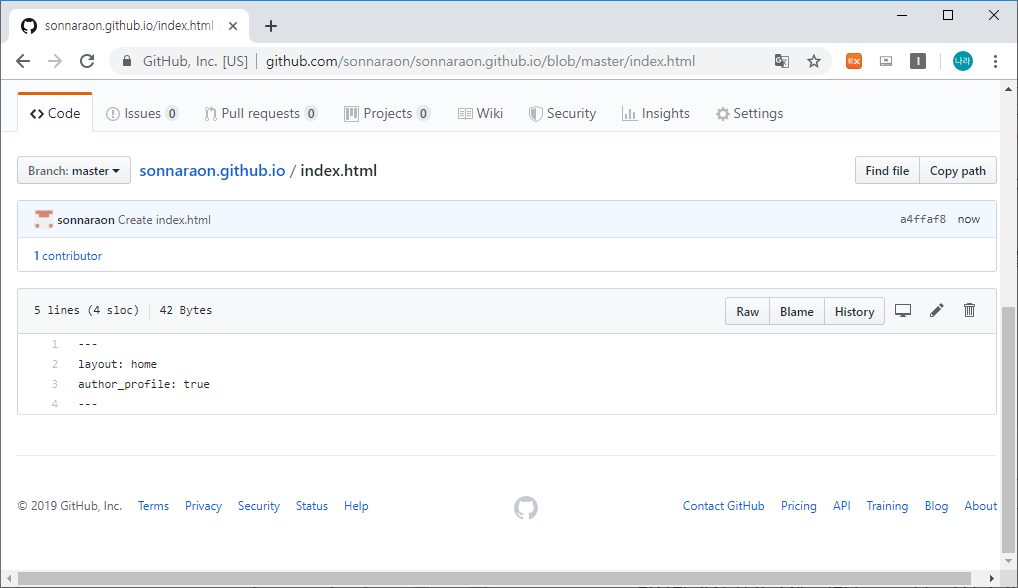Image resolution: width=1018 pixels, height=588 pixels.
Task: Click sonnaraon avatar image
Action: coord(43,219)
